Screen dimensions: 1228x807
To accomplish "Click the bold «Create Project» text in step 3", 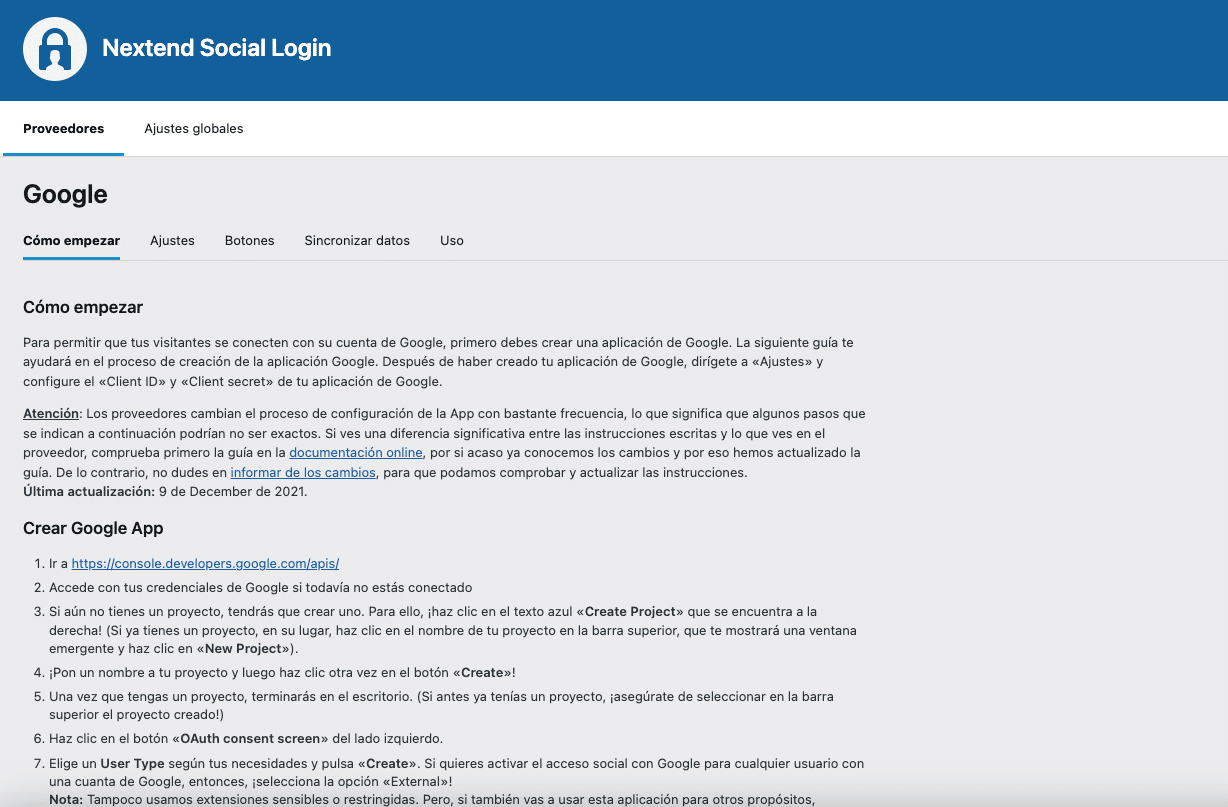I will click(x=635, y=611).
